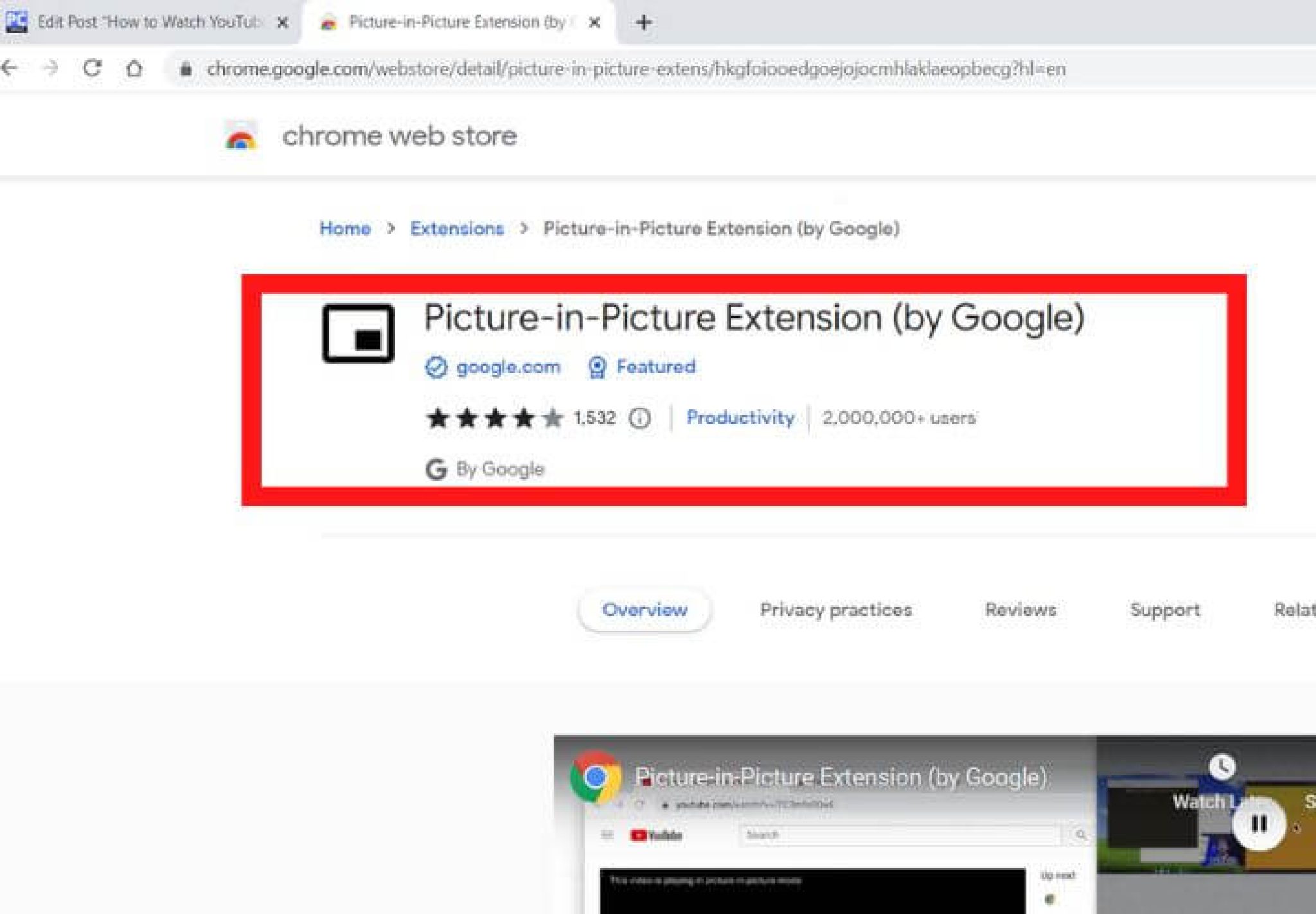
Task: Reload the current page
Action: (x=93, y=68)
